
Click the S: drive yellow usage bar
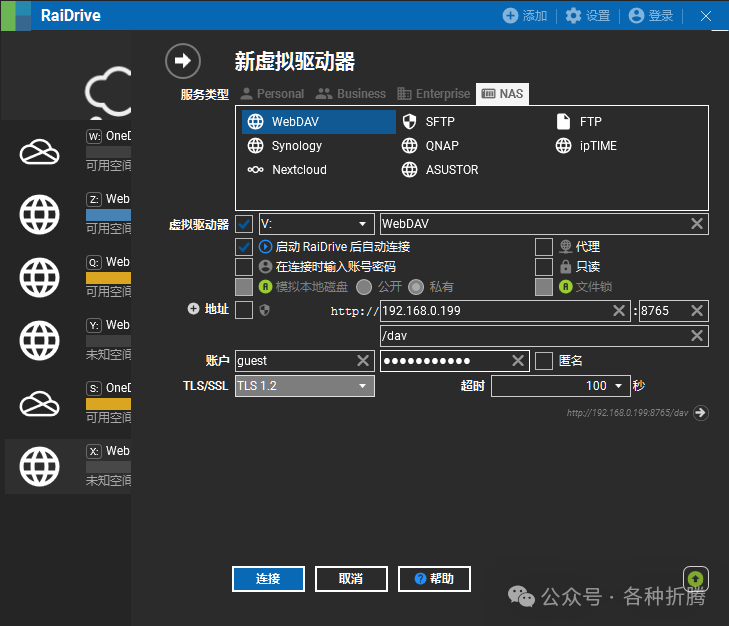(108, 404)
